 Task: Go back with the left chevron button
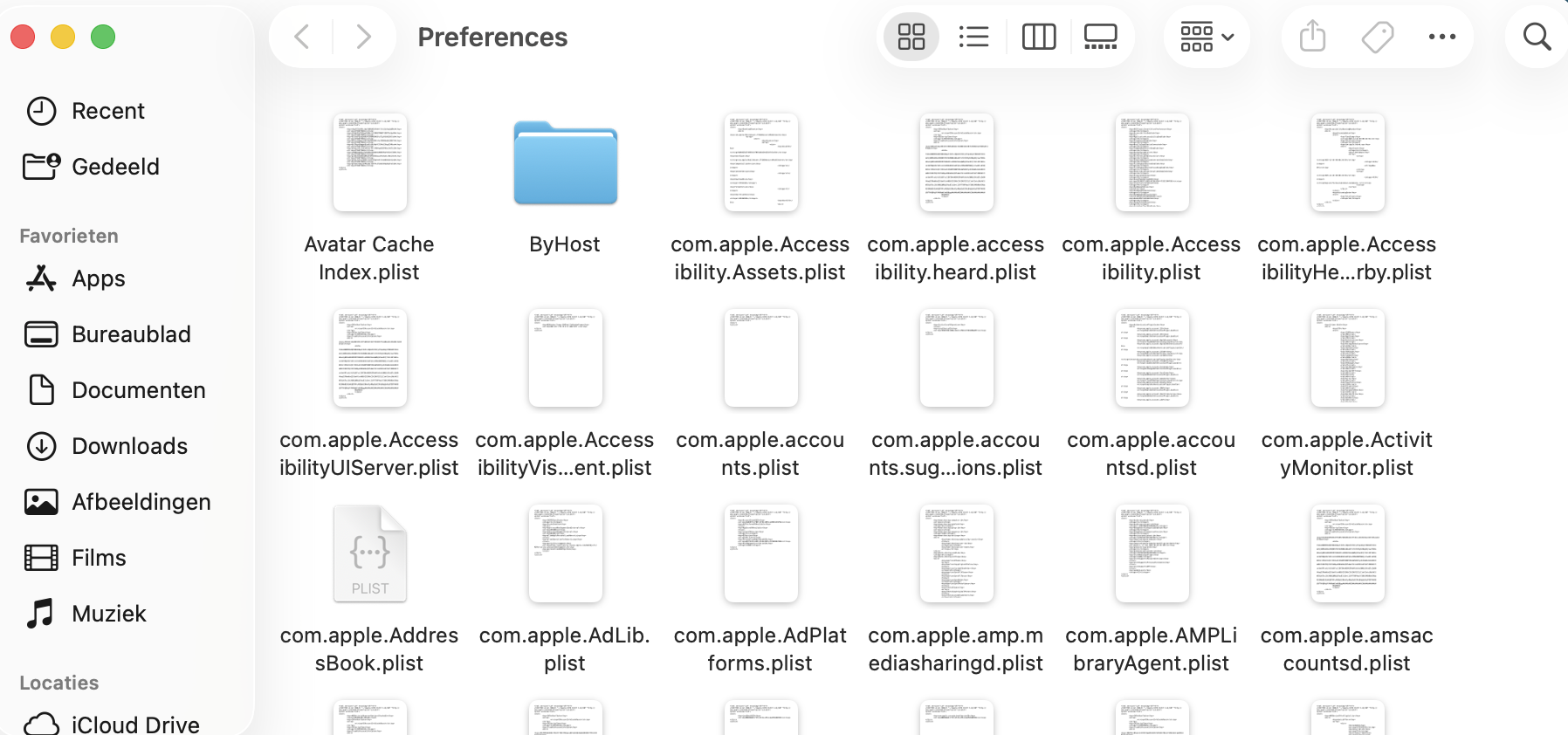click(302, 37)
